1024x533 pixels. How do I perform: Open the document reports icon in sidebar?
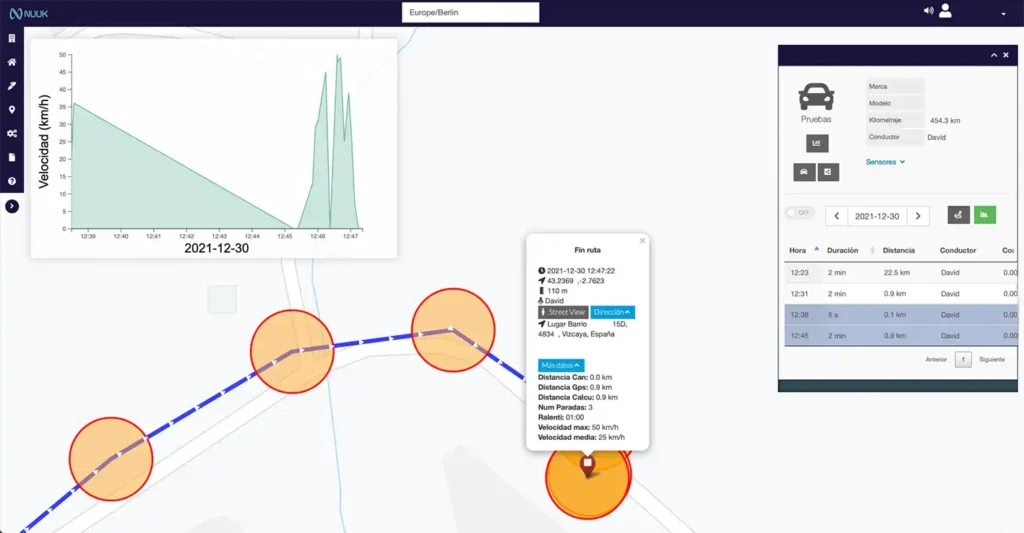12,158
